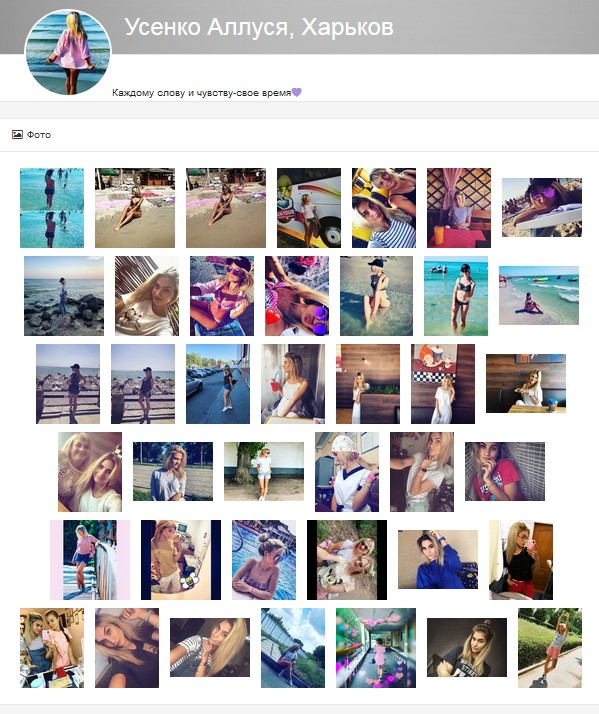Open the corridor photo with pink hearts
Viewport: 599px width, 714px height.
pos(376,648)
